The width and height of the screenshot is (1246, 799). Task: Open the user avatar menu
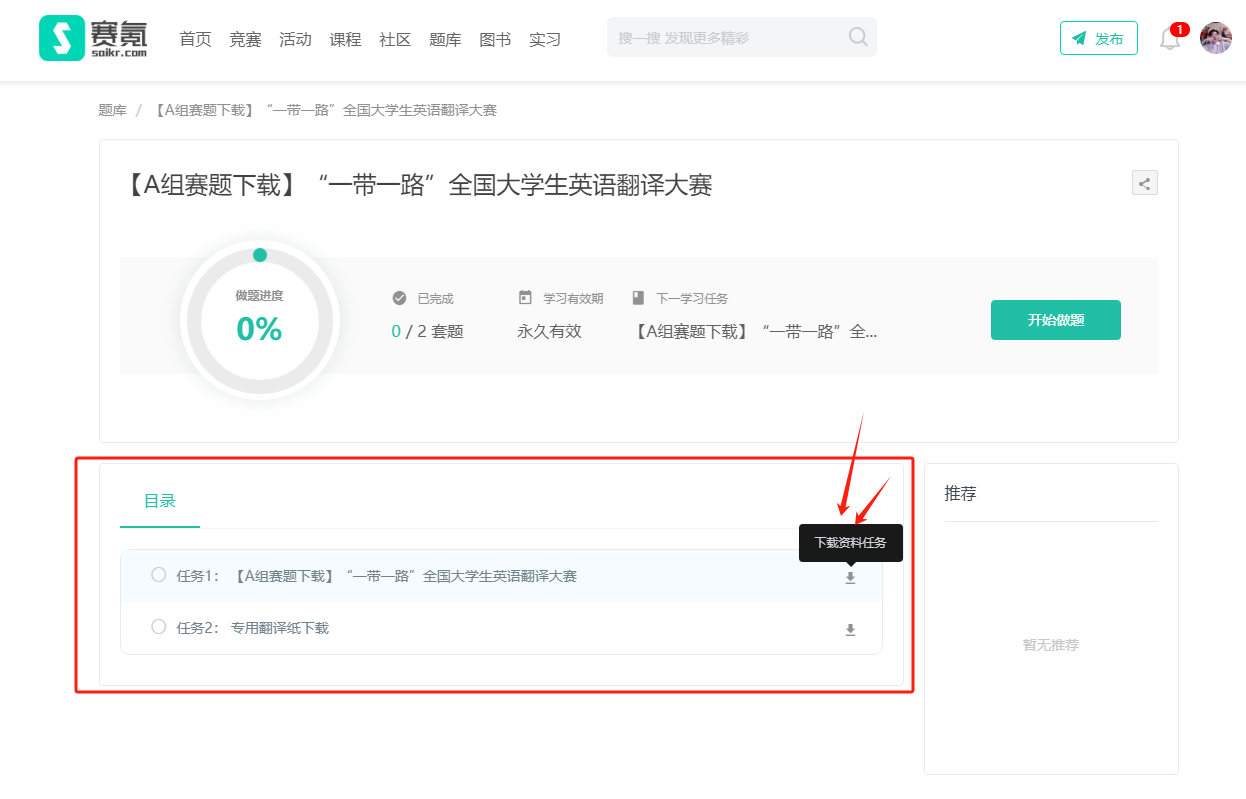[1215, 38]
